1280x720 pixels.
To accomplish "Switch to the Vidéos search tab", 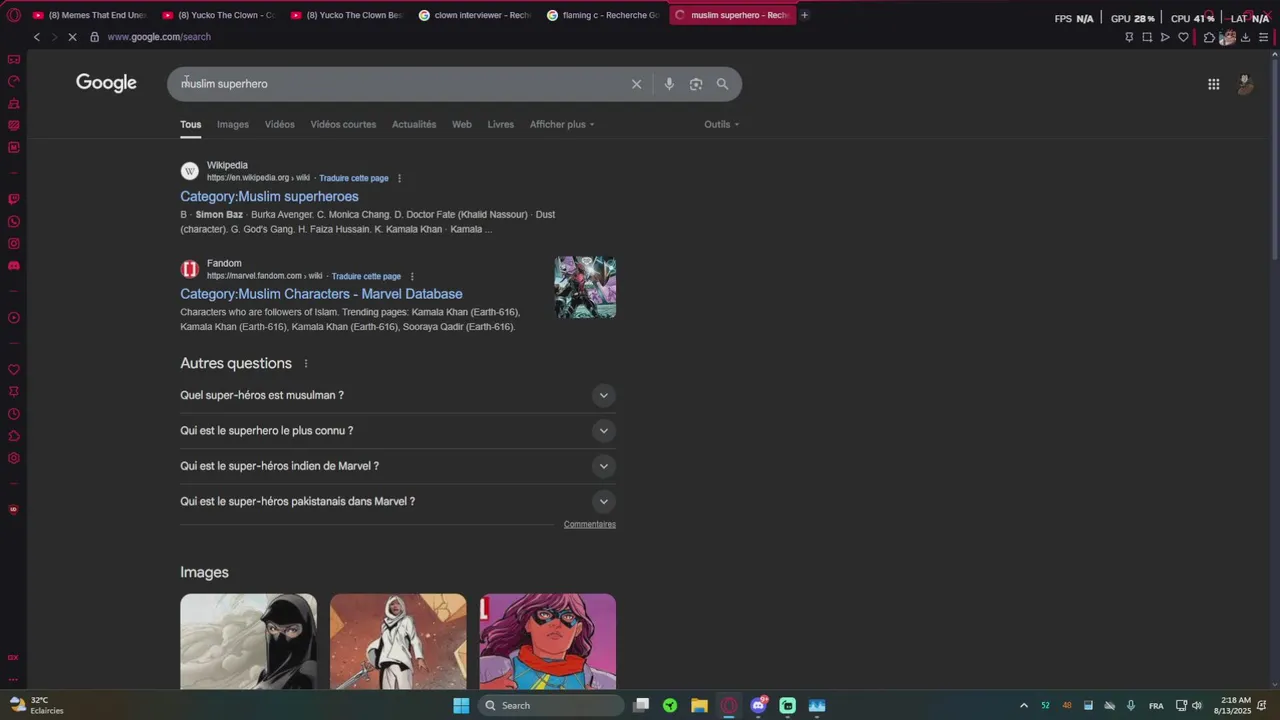I will (280, 124).
